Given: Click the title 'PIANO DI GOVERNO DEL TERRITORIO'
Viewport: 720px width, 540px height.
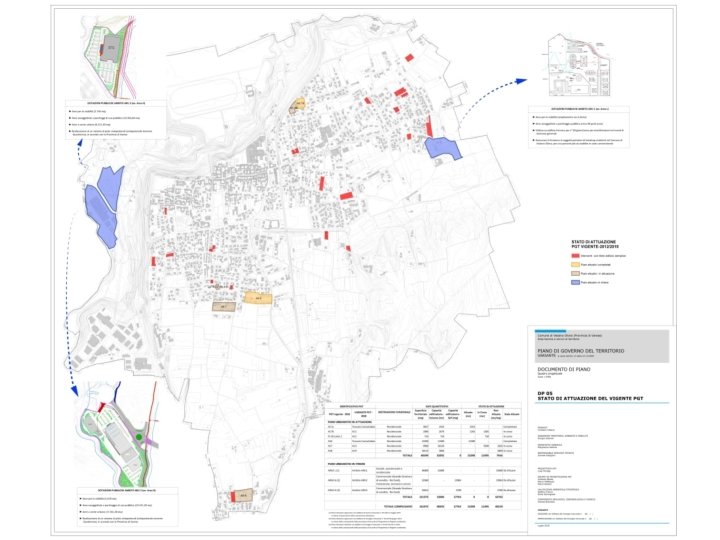Looking at the screenshot, I should point(581,351).
